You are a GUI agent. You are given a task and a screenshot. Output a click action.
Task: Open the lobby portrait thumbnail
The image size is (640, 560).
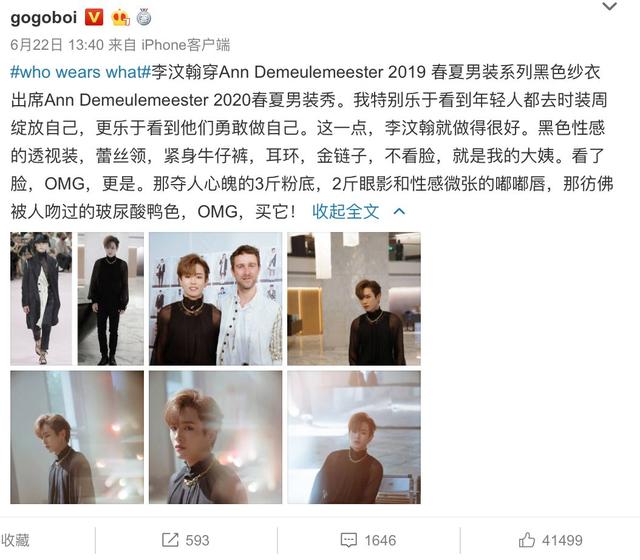click(354, 298)
